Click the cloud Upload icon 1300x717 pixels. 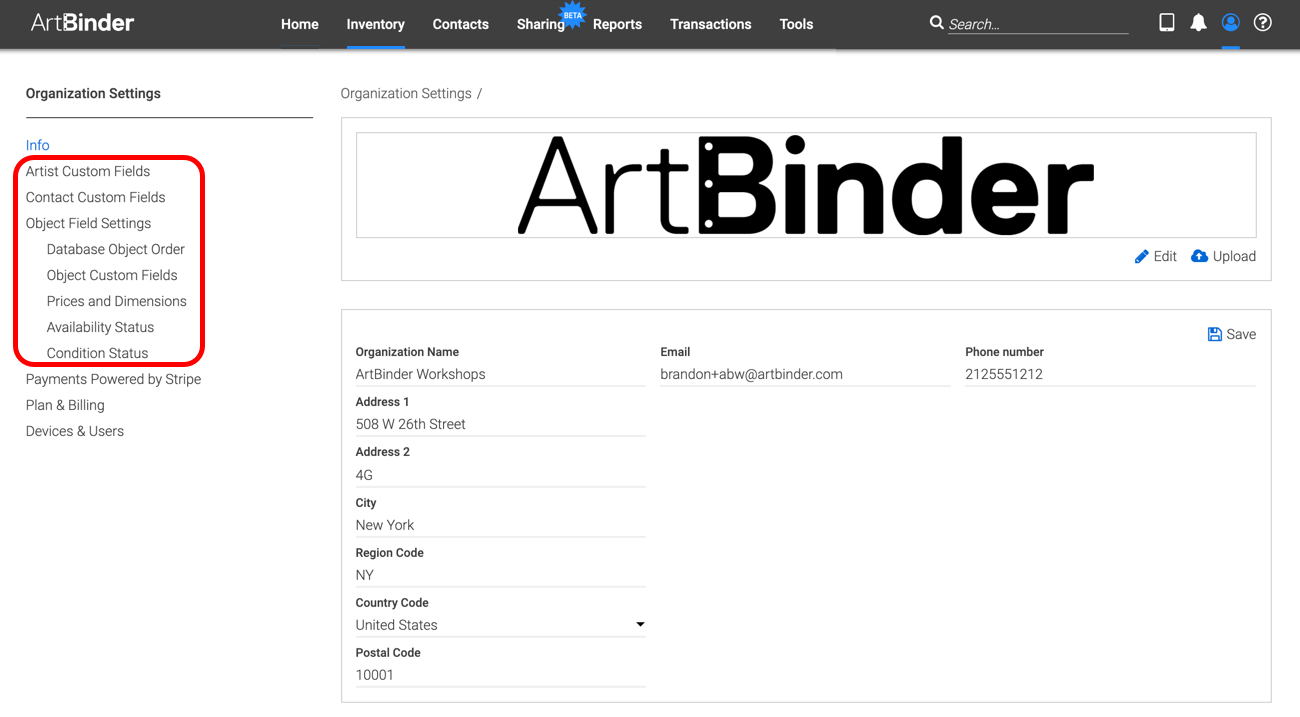click(1200, 256)
